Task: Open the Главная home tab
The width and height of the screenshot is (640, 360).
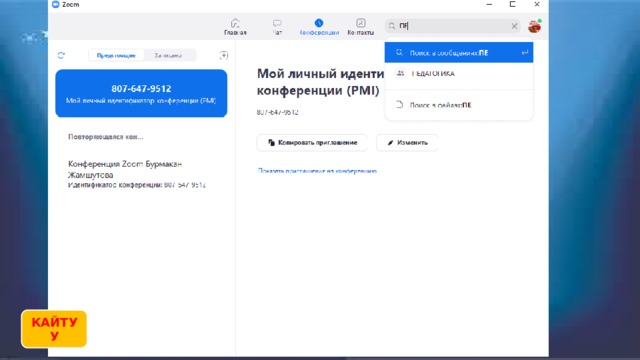Action: [235, 27]
